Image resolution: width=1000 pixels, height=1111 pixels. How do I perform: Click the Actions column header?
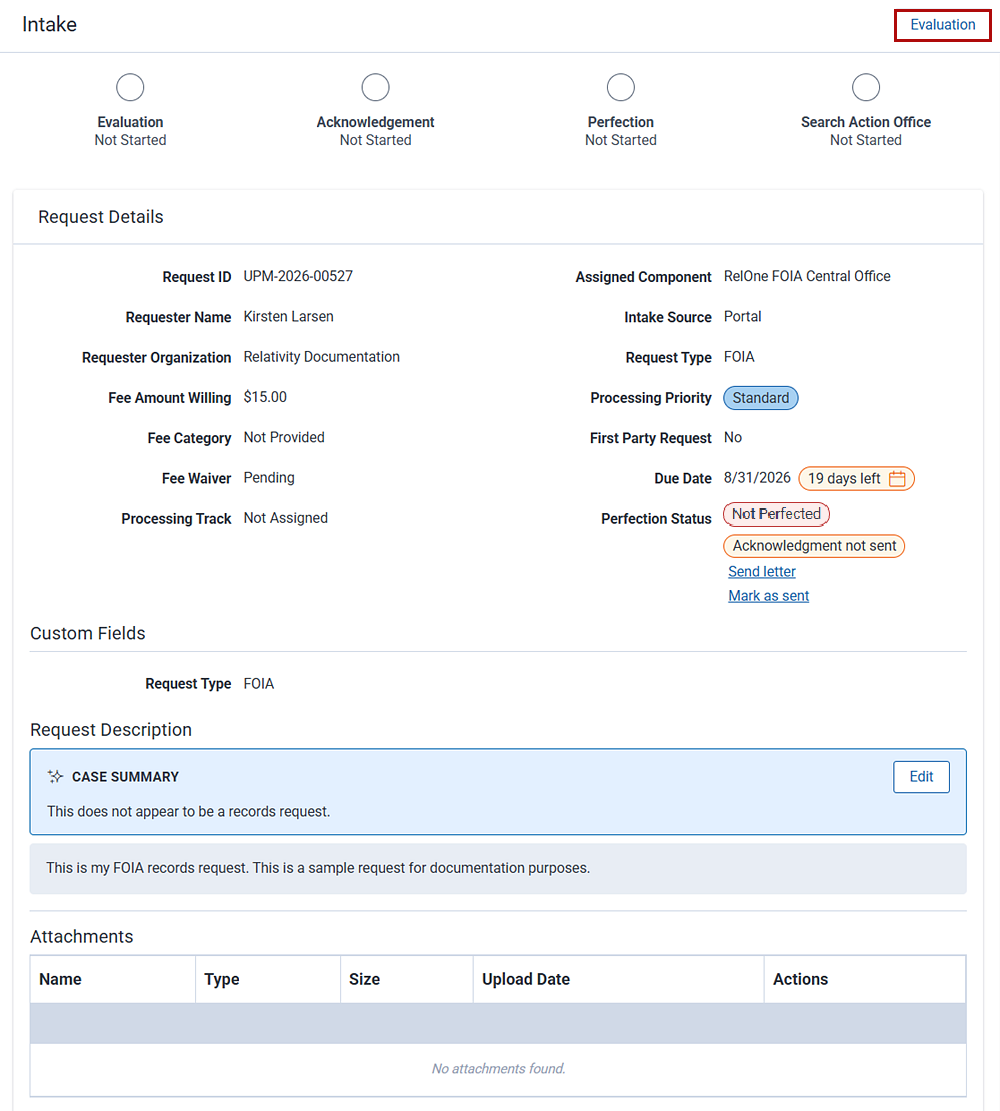click(x=865, y=979)
